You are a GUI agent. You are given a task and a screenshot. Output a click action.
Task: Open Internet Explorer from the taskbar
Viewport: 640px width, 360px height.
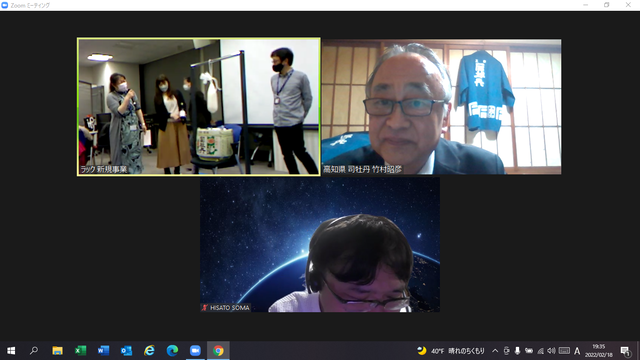click(x=149, y=351)
